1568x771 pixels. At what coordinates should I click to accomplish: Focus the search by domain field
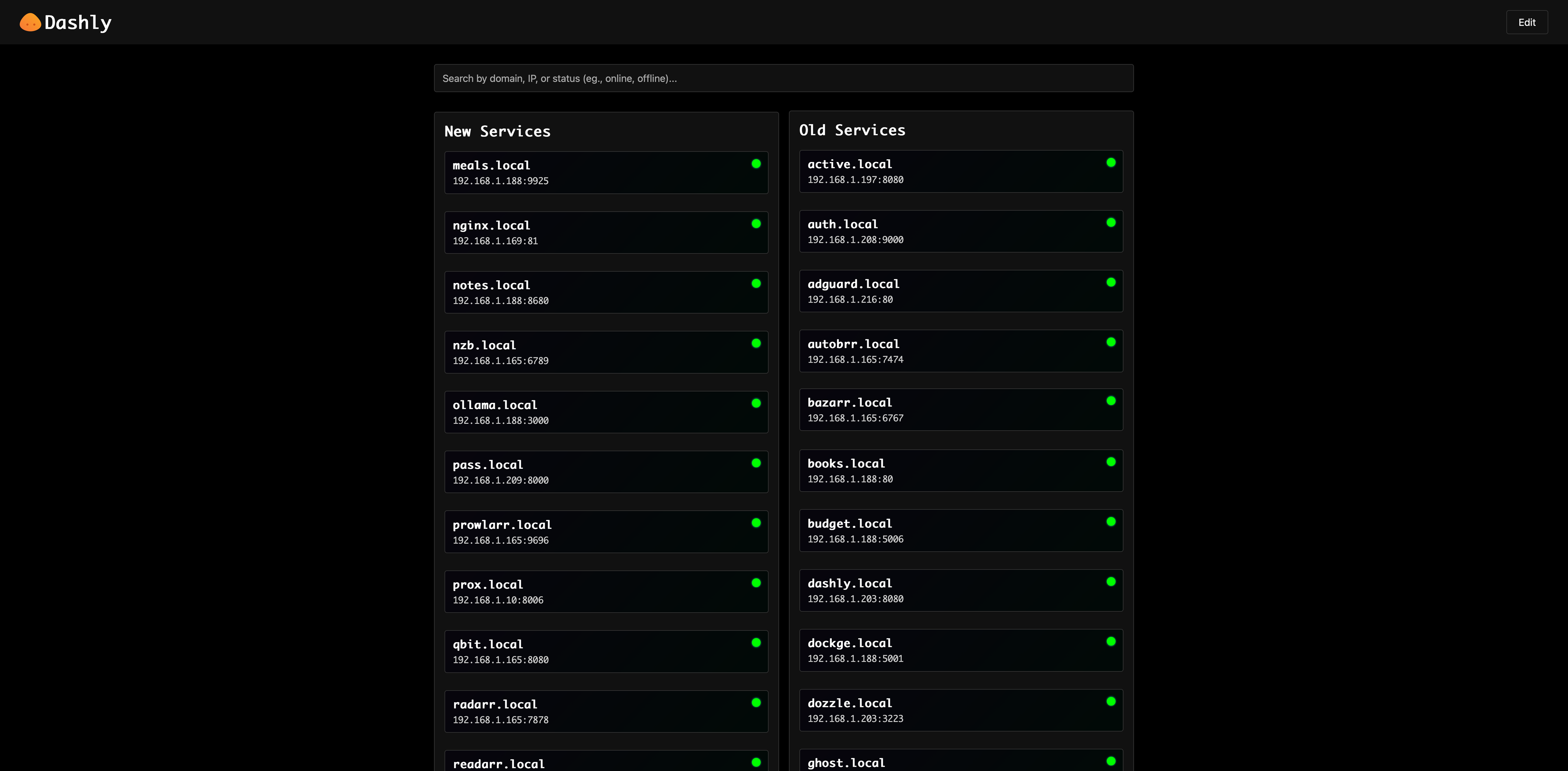coord(783,78)
